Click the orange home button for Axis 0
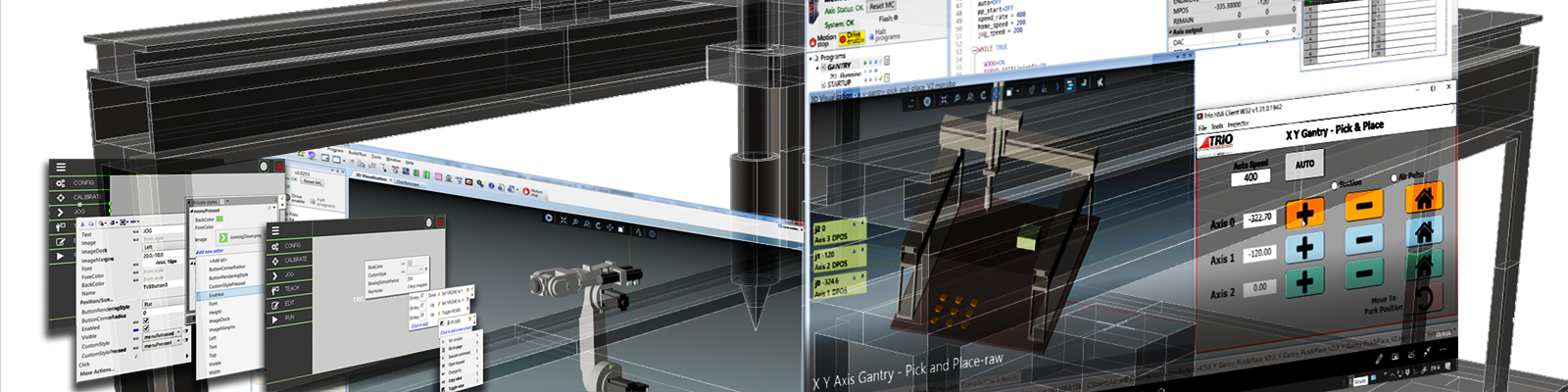This screenshot has height=392, width=1568. [x=1424, y=197]
